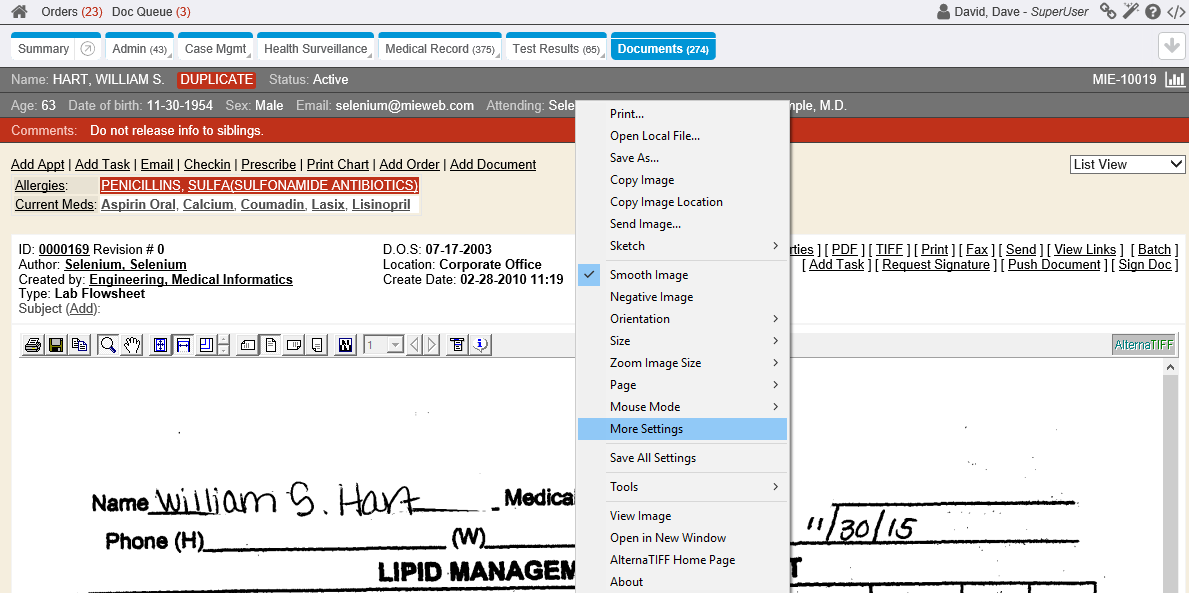
Task: Switch to the Test Results tab
Action: point(555,49)
